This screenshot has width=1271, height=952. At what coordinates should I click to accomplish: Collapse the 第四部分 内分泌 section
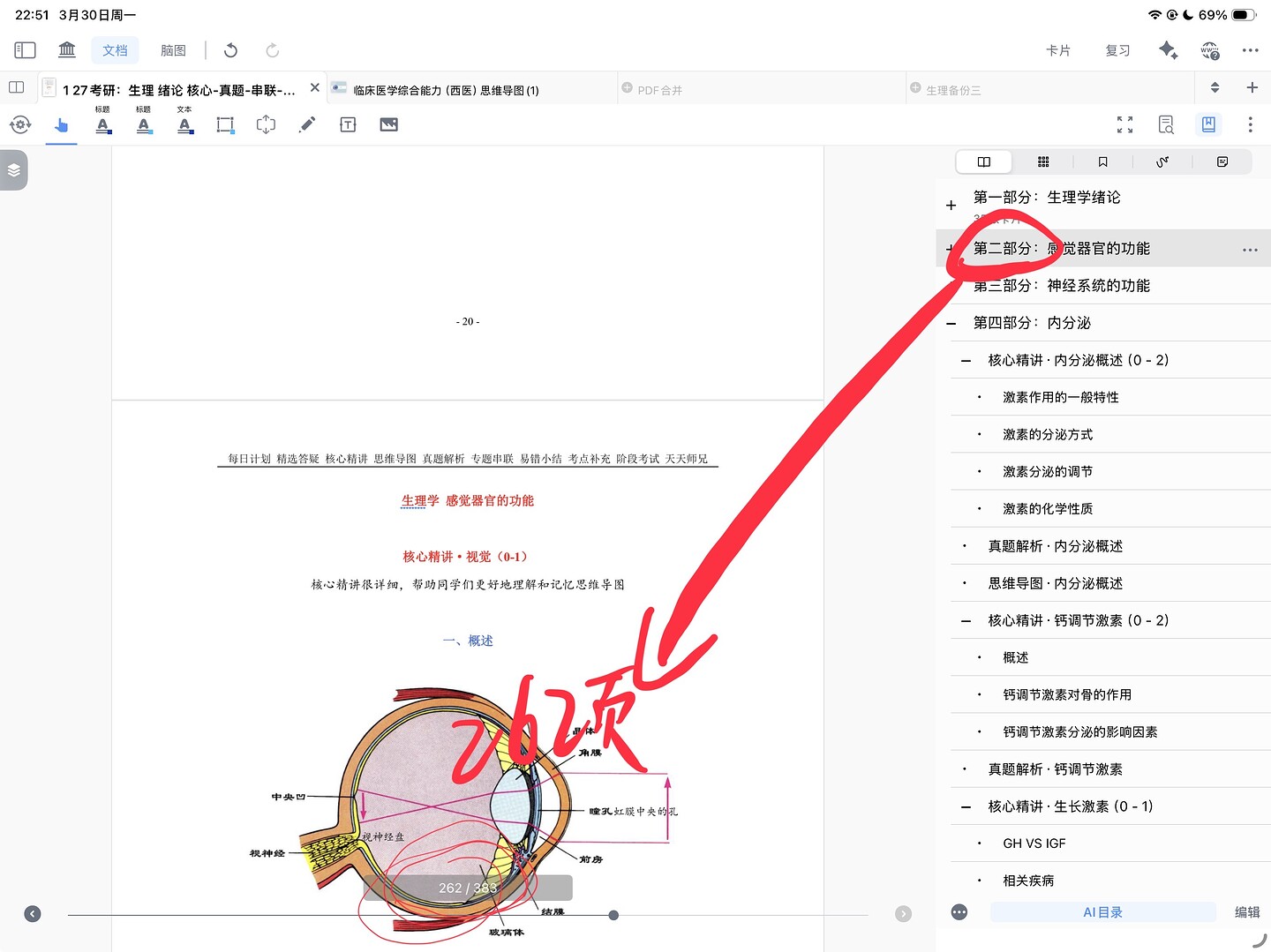click(951, 324)
